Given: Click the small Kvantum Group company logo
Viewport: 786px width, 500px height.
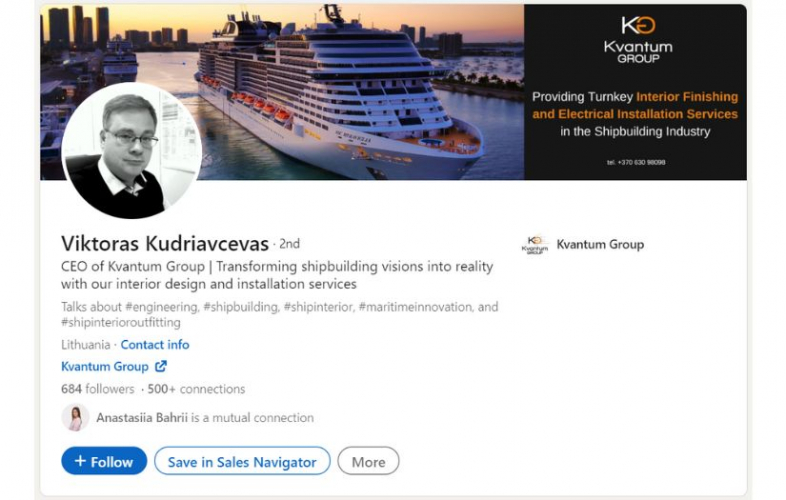Looking at the screenshot, I should click(535, 245).
